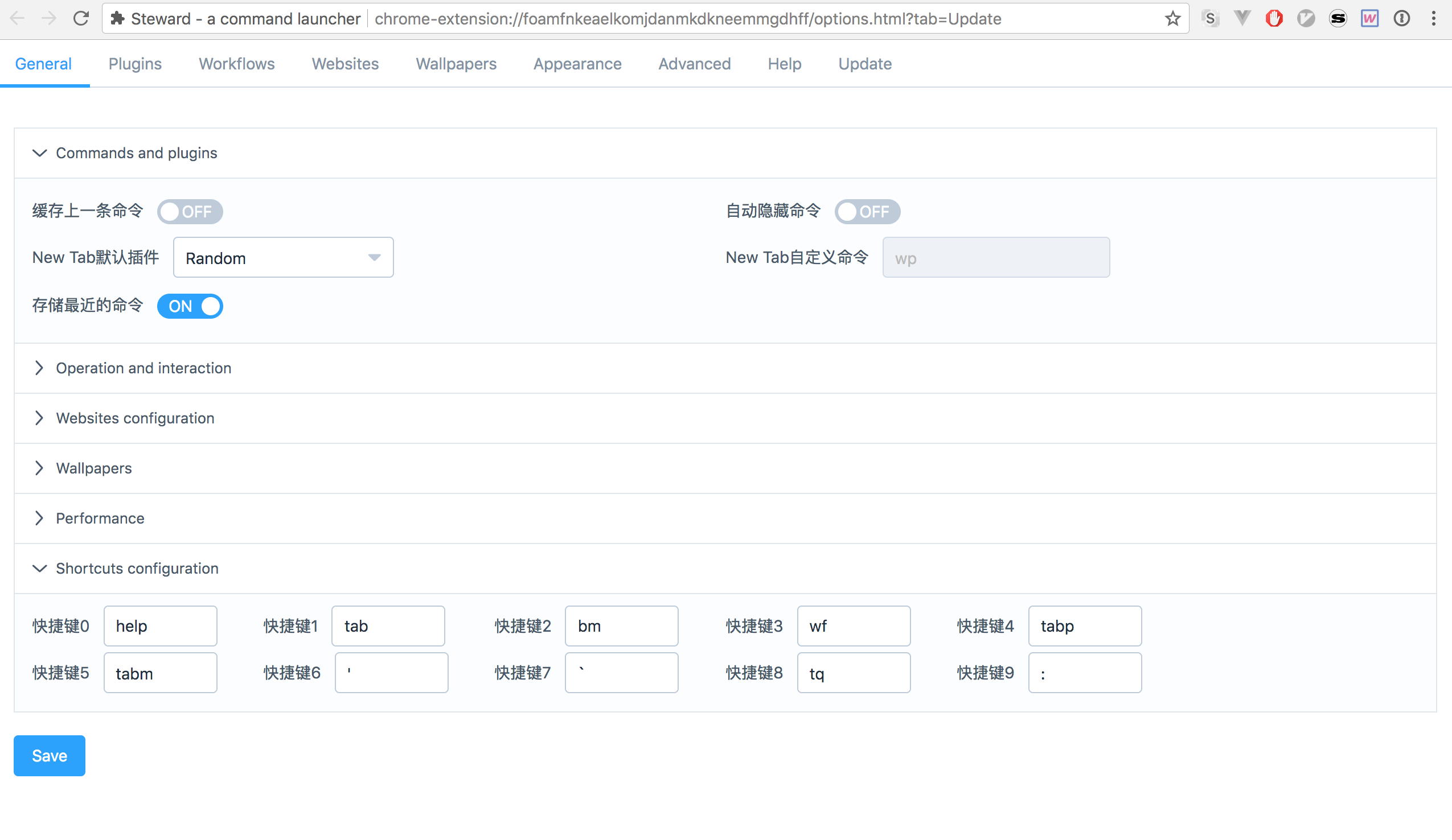Open the Wallpapers tab
Screen dimensions: 1452x840
point(456,64)
